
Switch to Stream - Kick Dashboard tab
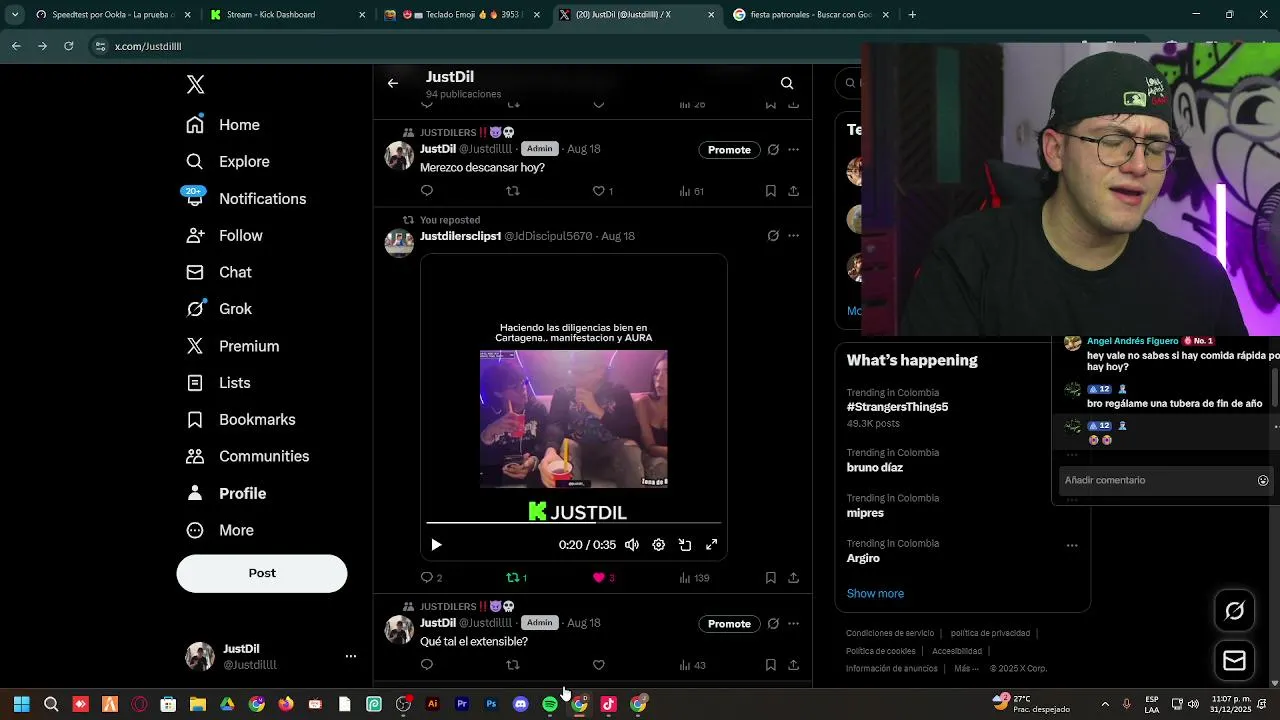click(x=287, y=15)
